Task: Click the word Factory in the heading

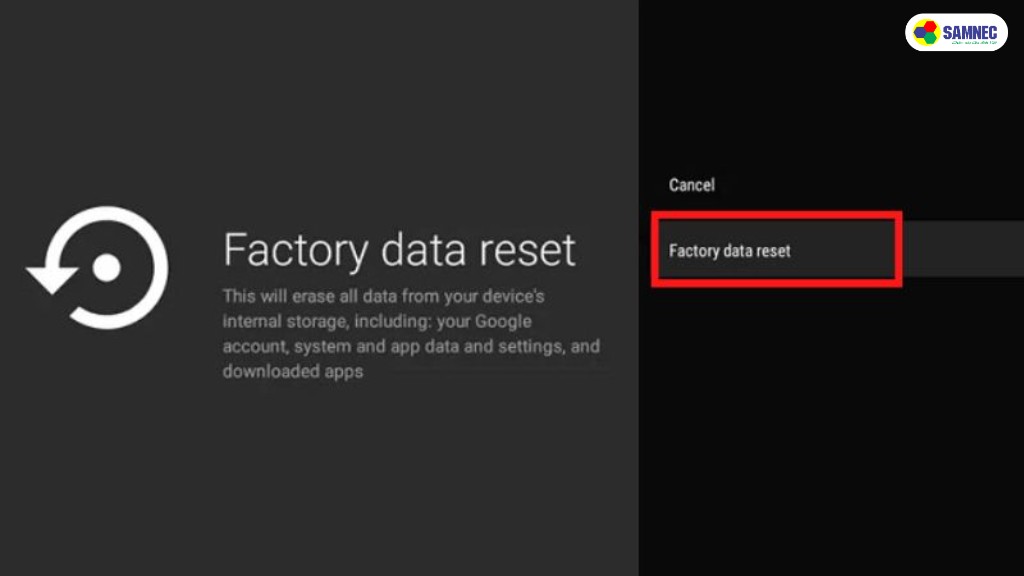Action: (295, 251)
